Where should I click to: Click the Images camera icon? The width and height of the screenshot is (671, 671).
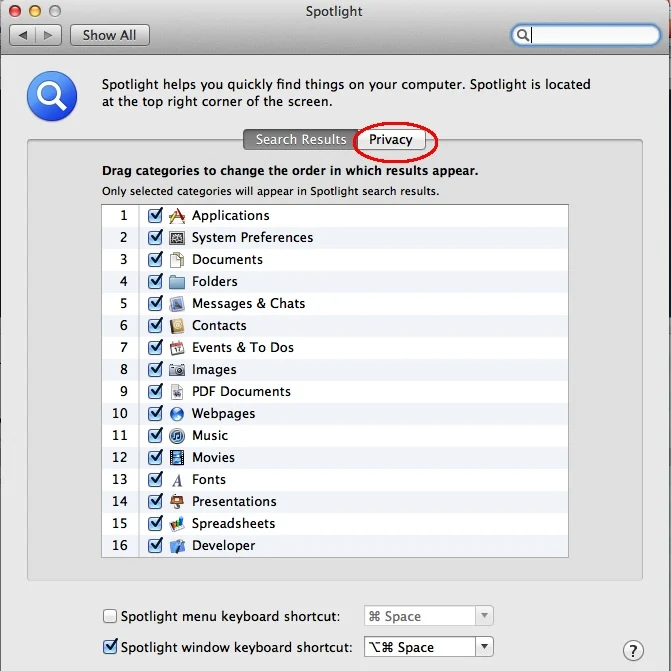(177, 370)
